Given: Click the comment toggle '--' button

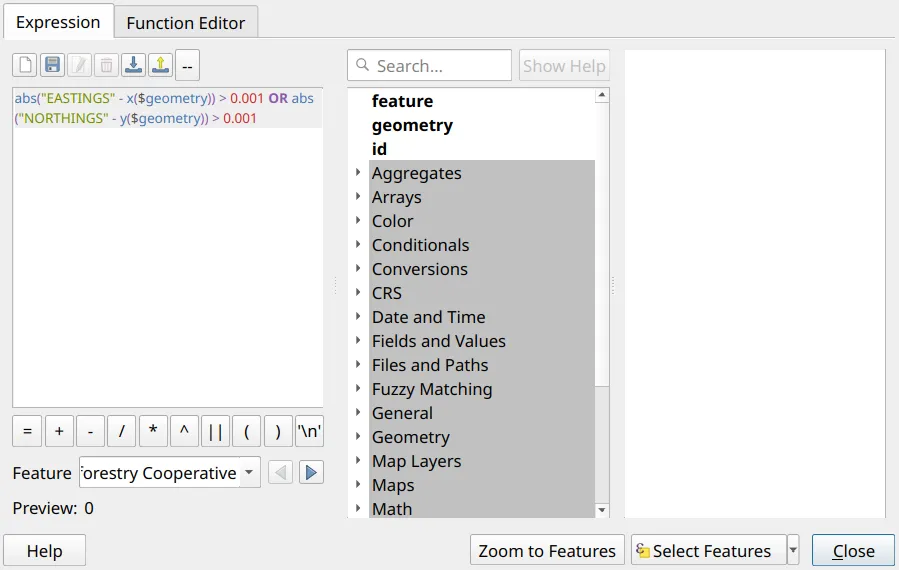Looking at the screenshot, I should tap(187, 66).
